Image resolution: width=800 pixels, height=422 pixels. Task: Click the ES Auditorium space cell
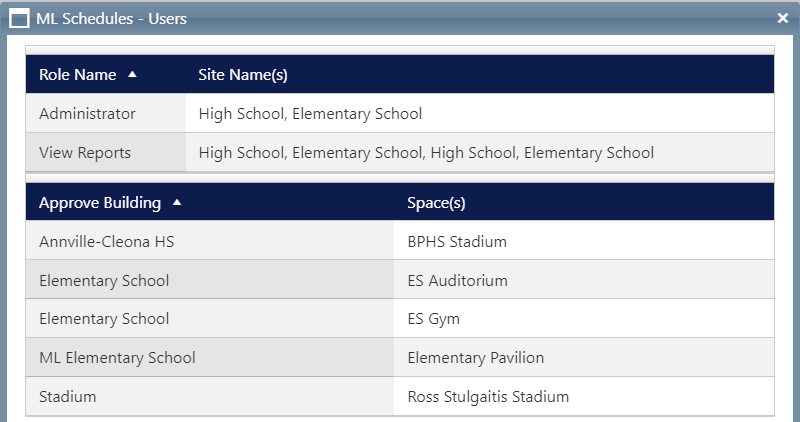pos(584,280)
